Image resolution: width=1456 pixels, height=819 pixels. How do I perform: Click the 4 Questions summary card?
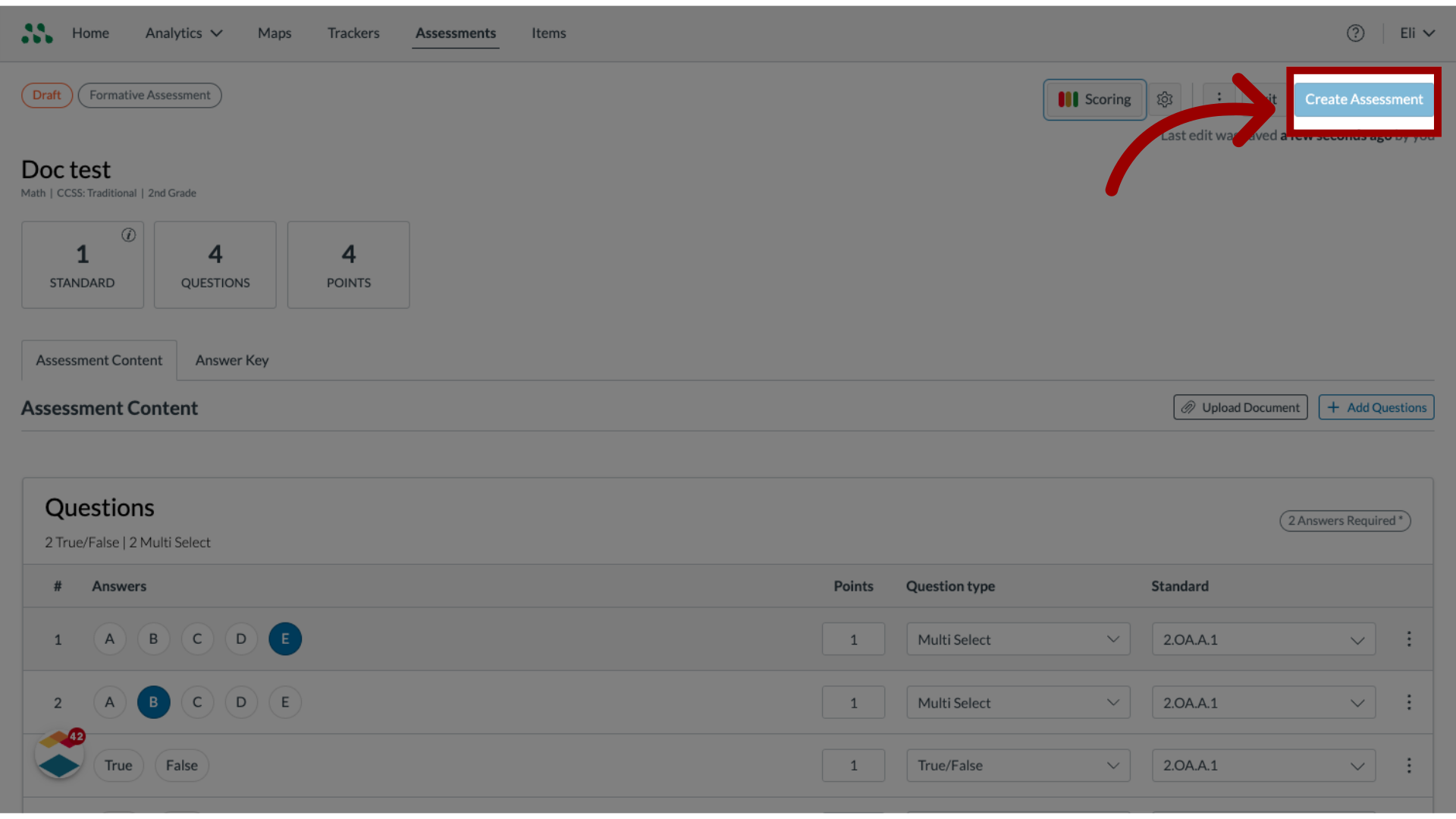(215, 265)
